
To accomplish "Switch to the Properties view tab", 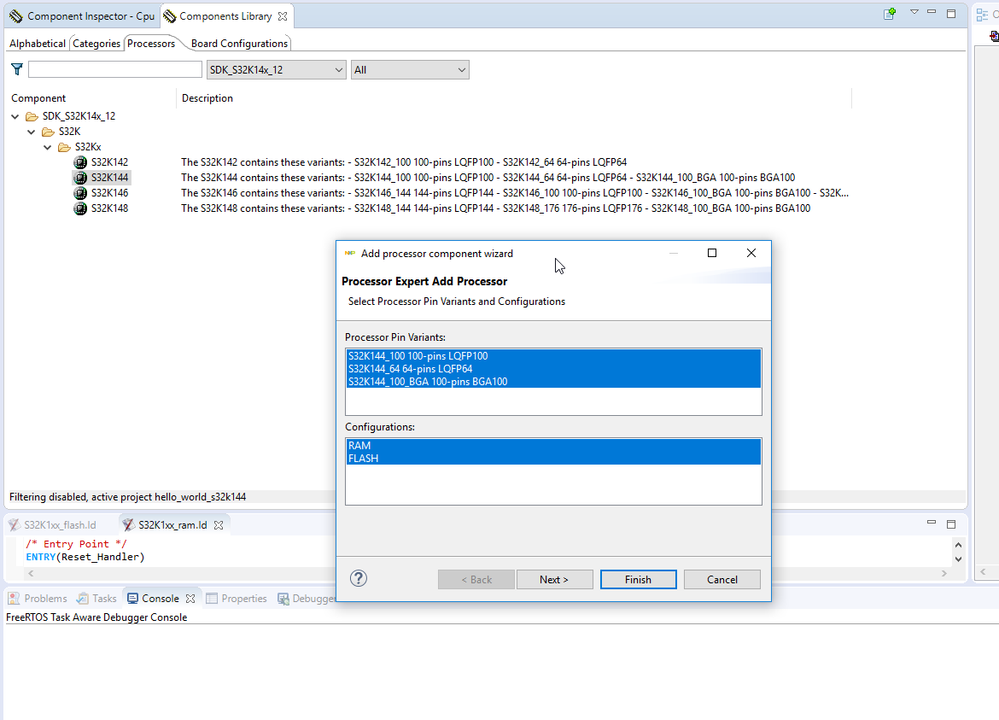I will (236, 598).
